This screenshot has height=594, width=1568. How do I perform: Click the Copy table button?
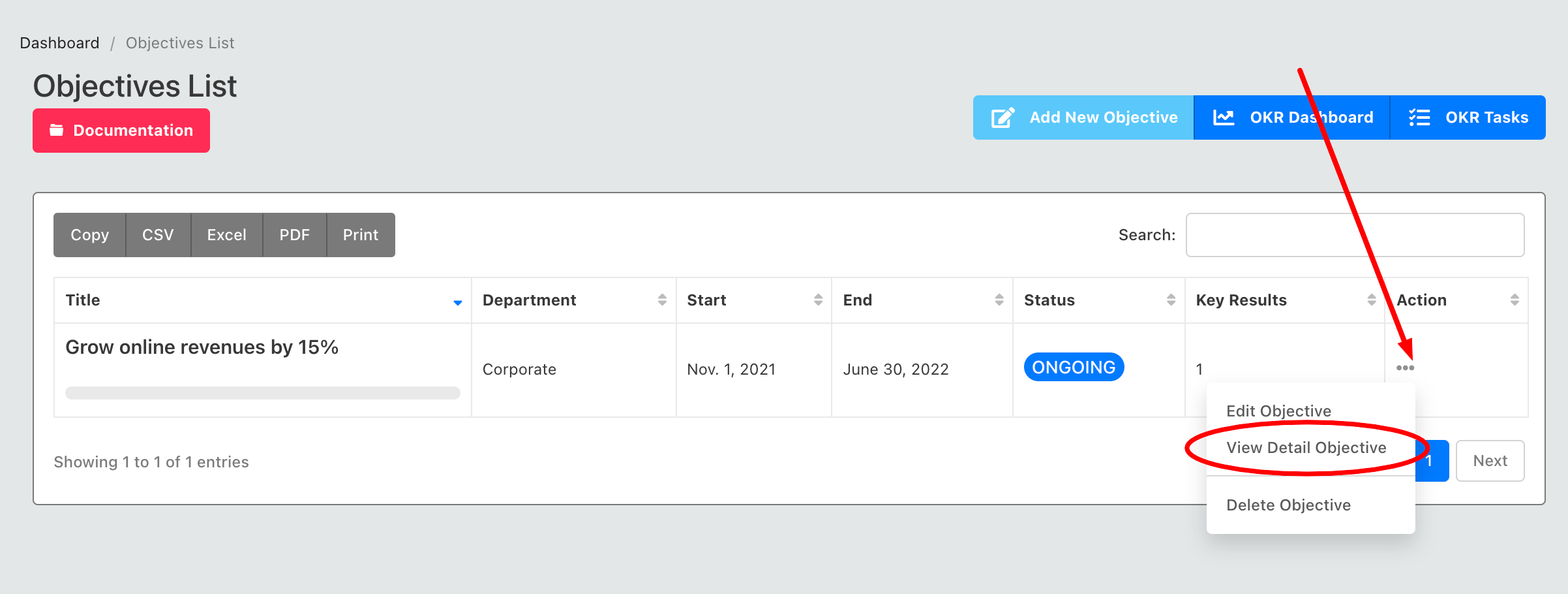89,235
